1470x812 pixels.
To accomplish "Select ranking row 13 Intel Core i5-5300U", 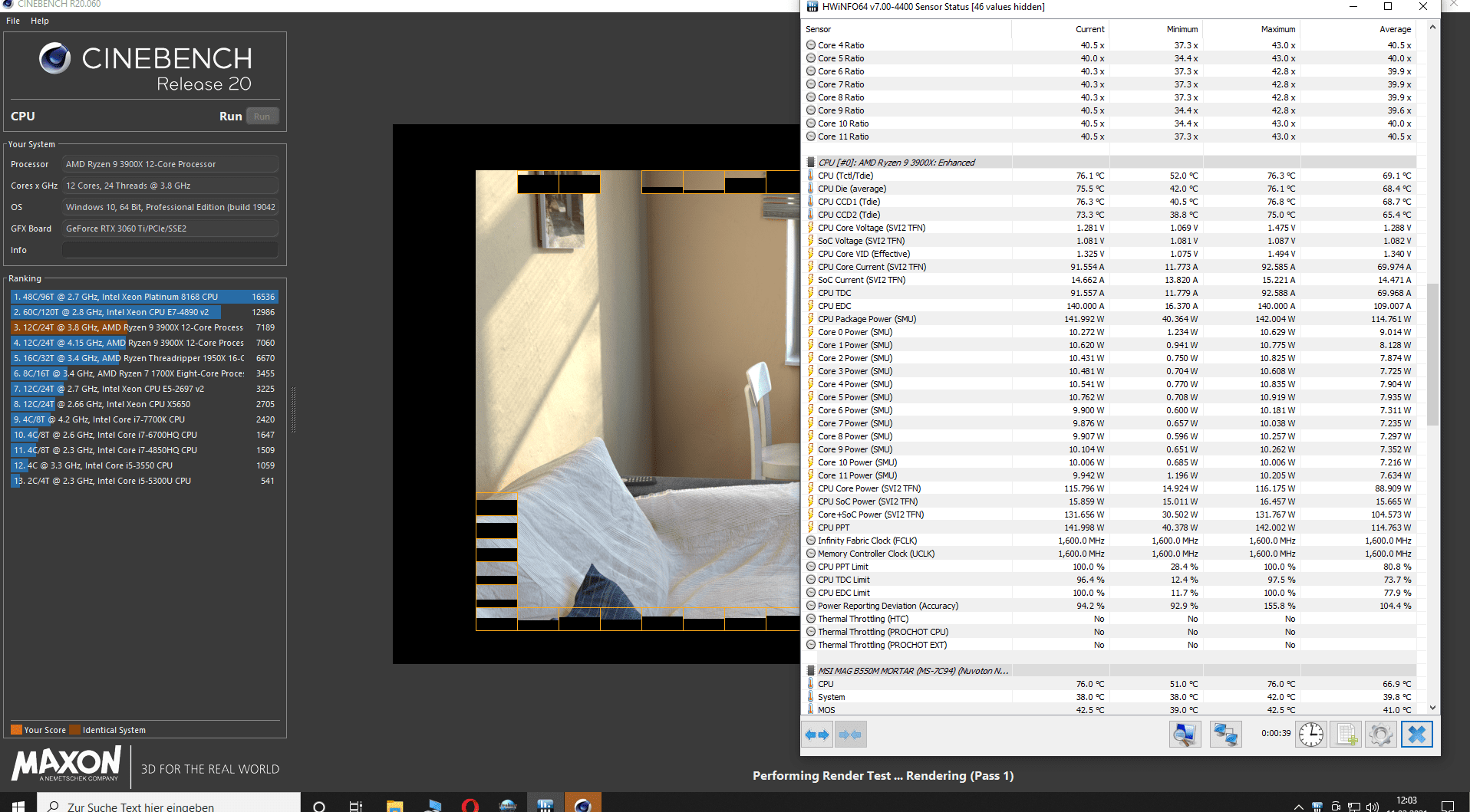I will click(x=144, y=481).
